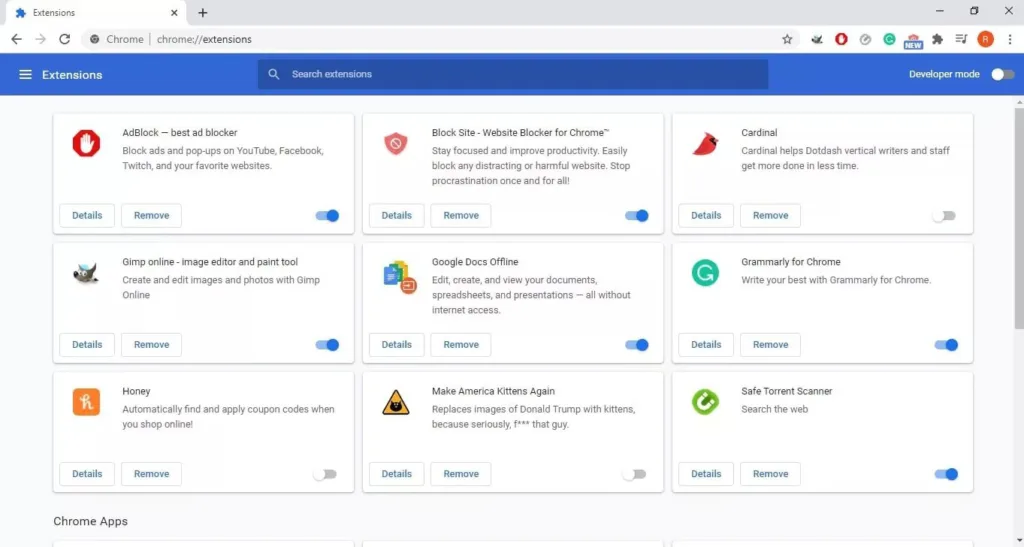
Task: Open Details for AdBlock
Action: (87, 215)
